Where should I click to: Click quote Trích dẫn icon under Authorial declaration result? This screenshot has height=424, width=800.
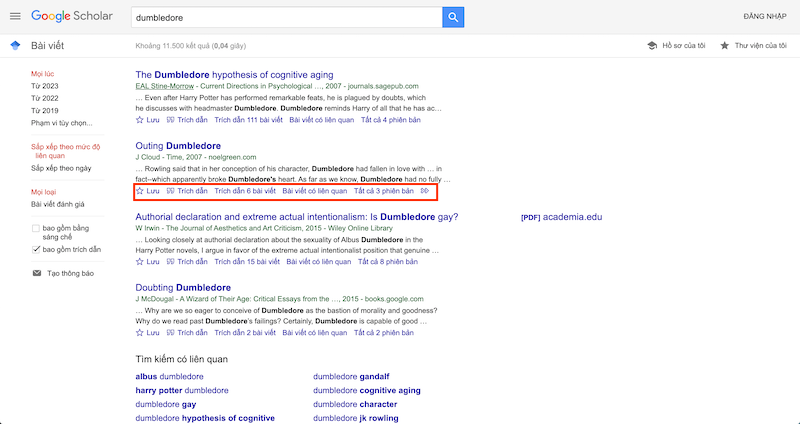click(x=171, y=262)
